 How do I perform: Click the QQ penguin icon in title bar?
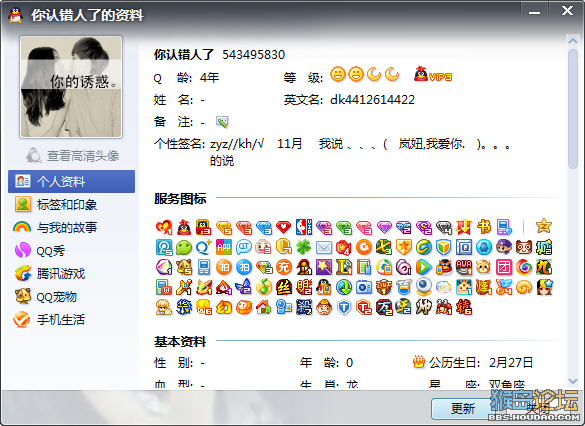click(x=15, y=15)
